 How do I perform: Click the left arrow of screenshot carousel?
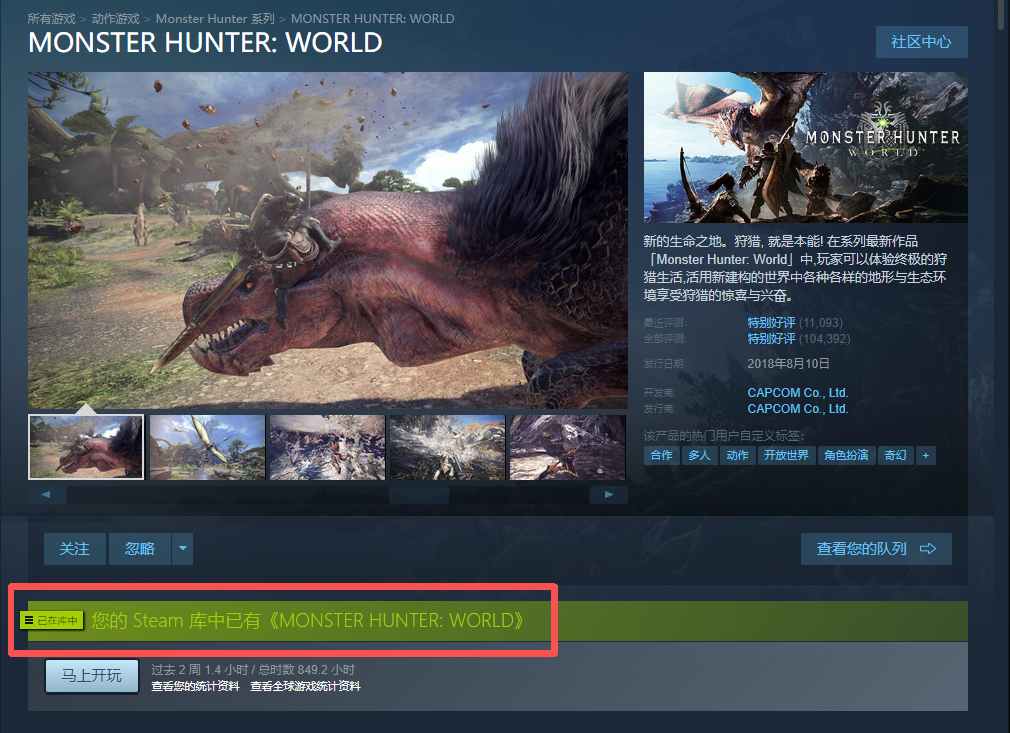point(47,494)
